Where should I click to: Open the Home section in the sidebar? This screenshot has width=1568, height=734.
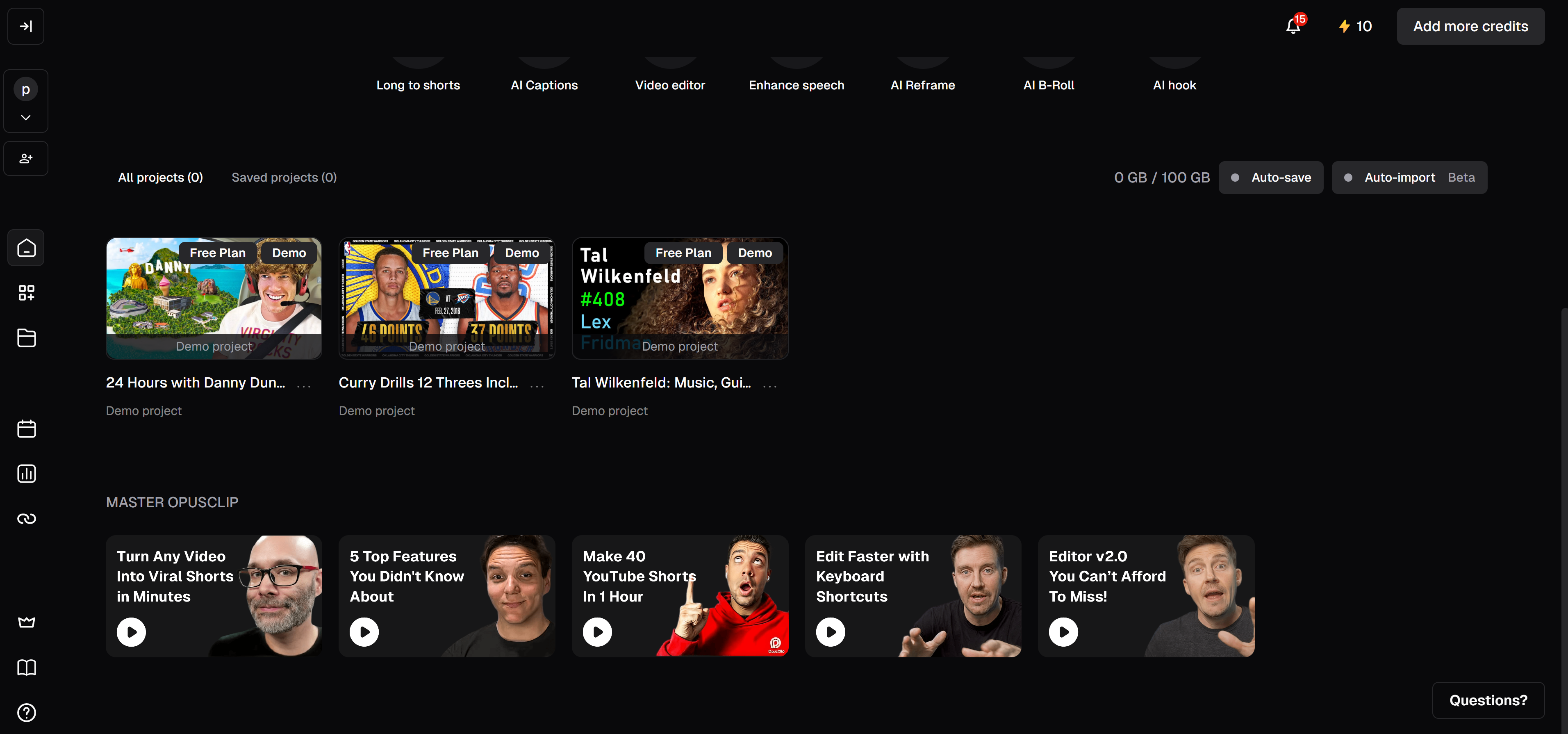pos(25,248)
